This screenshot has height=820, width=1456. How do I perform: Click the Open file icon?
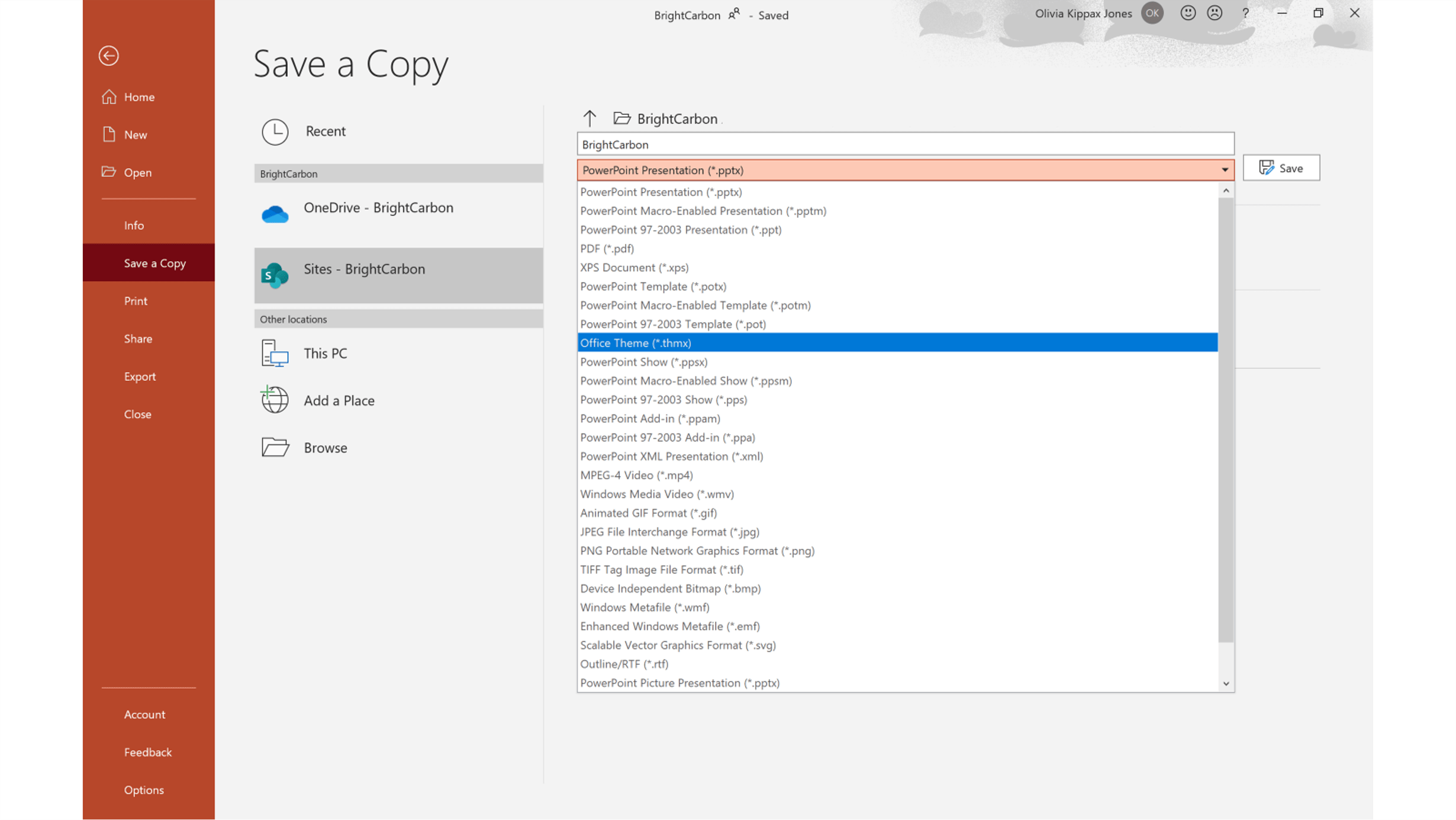pos(108,172)
